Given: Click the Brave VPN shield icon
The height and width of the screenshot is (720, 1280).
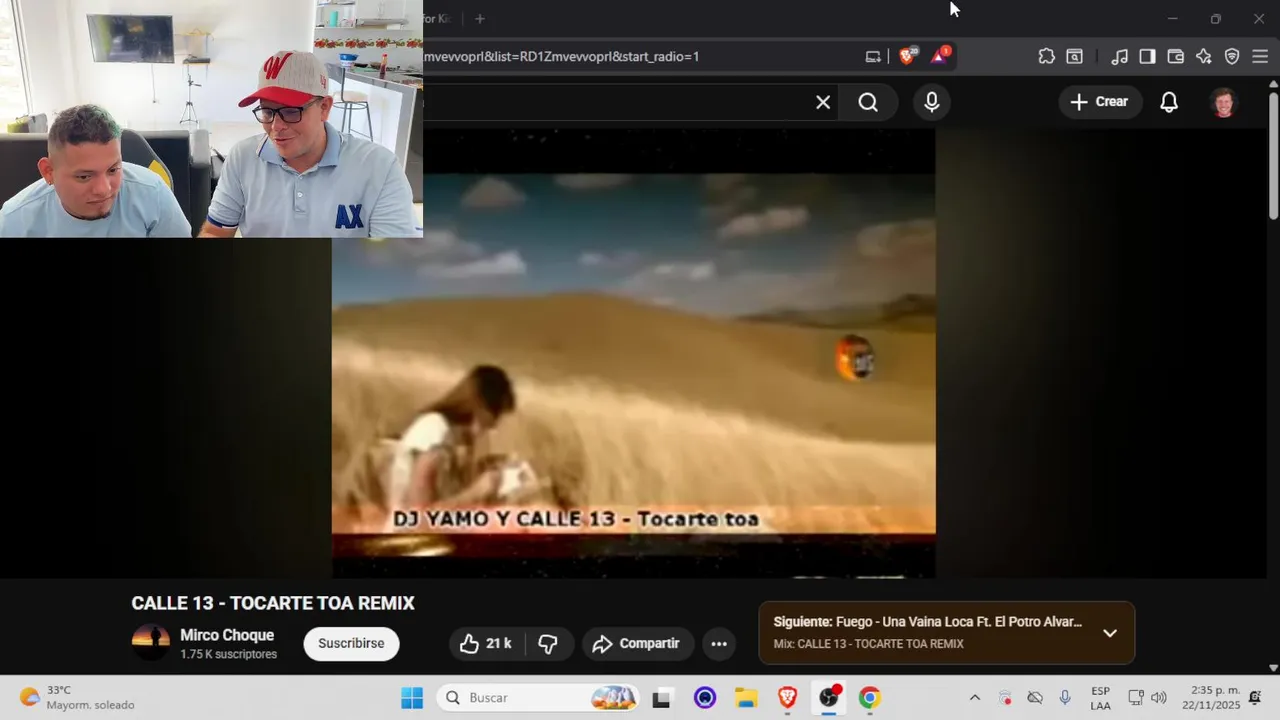Looking at the screenshot, I should pos(1232,56).
